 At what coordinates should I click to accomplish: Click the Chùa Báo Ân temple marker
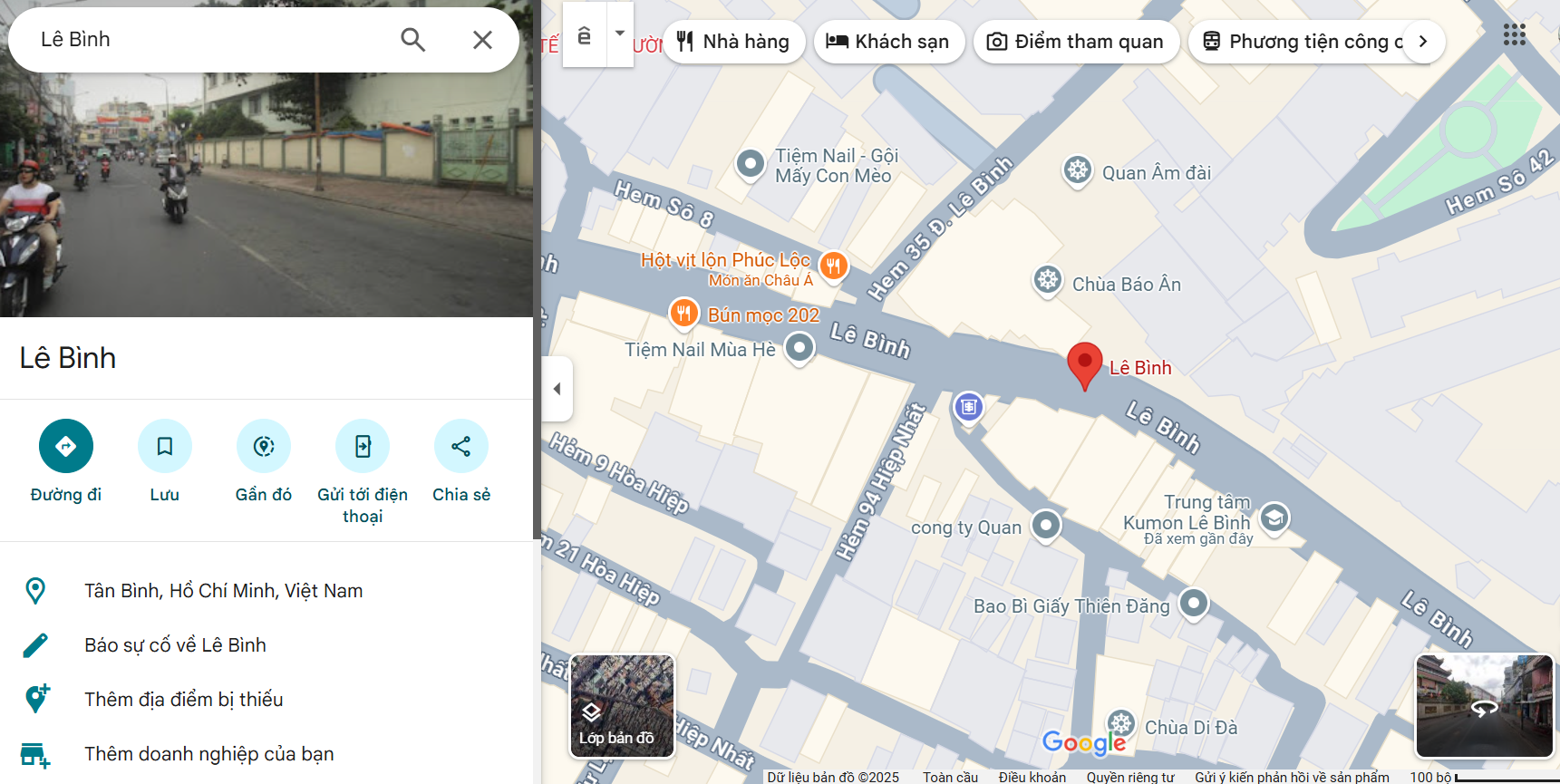(x=1048, y=280)
